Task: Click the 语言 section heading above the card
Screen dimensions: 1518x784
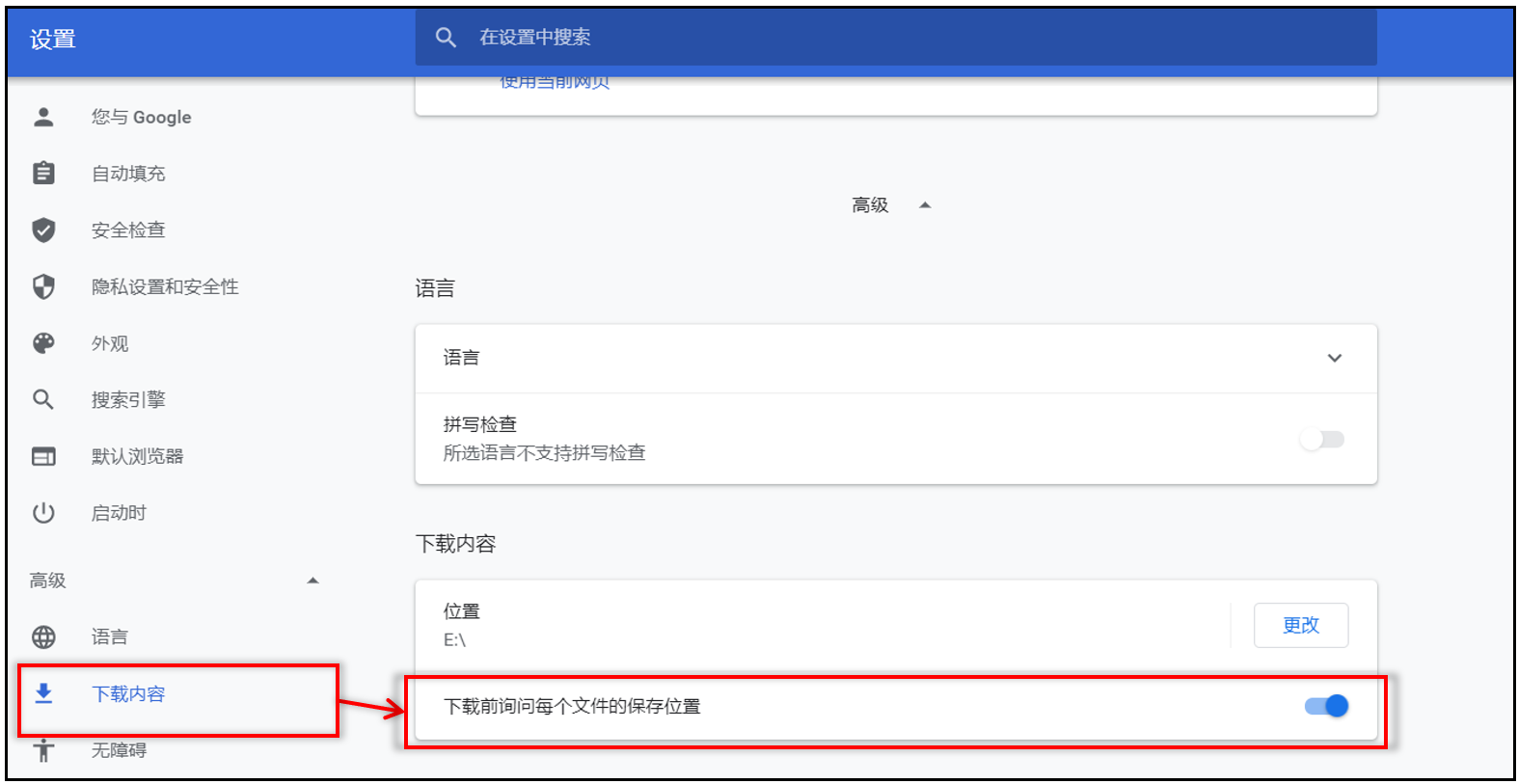Action: click(435, 288)
